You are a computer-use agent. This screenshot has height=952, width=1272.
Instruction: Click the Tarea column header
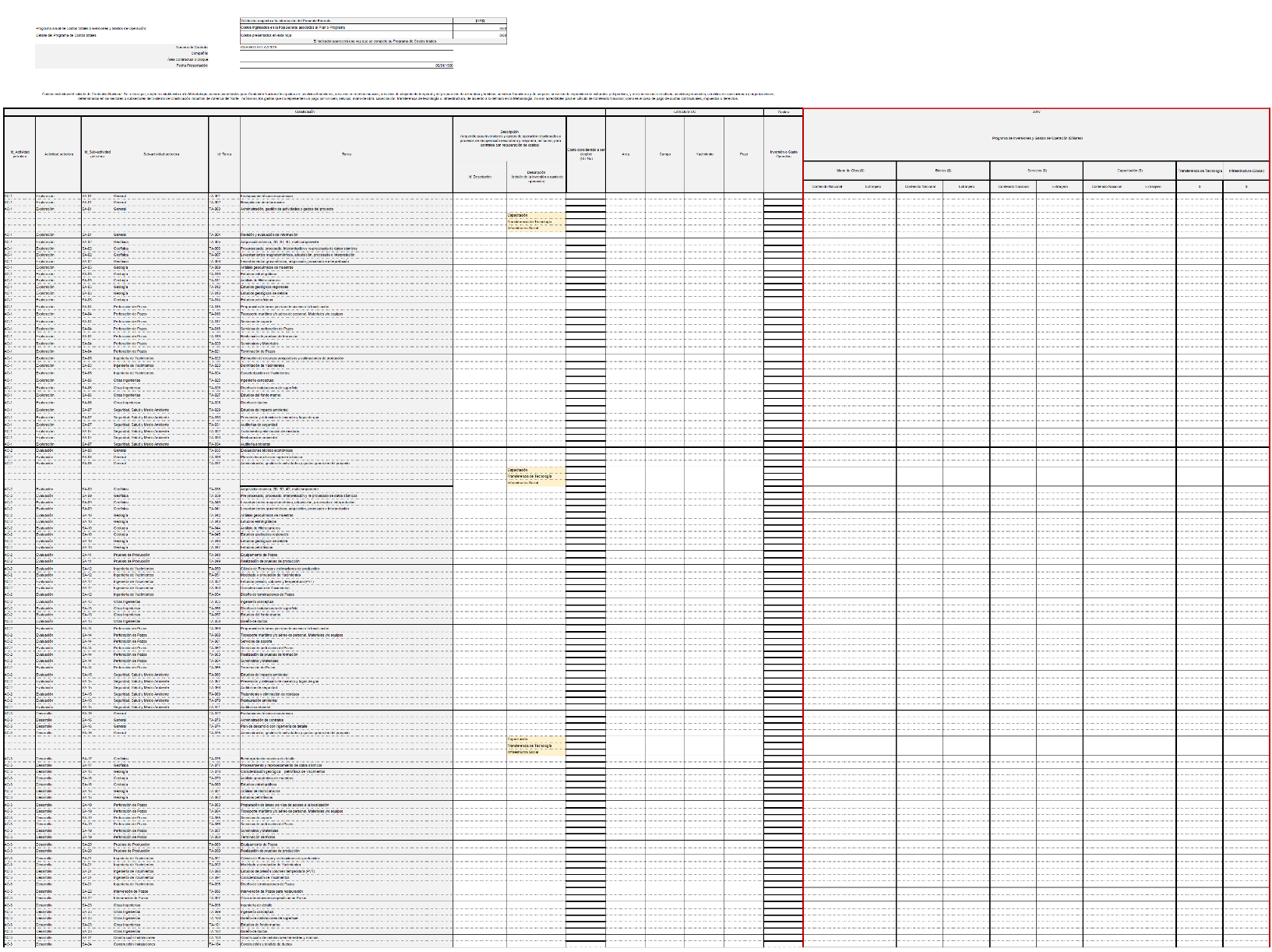pyautogui.click(x=346, y=154)
